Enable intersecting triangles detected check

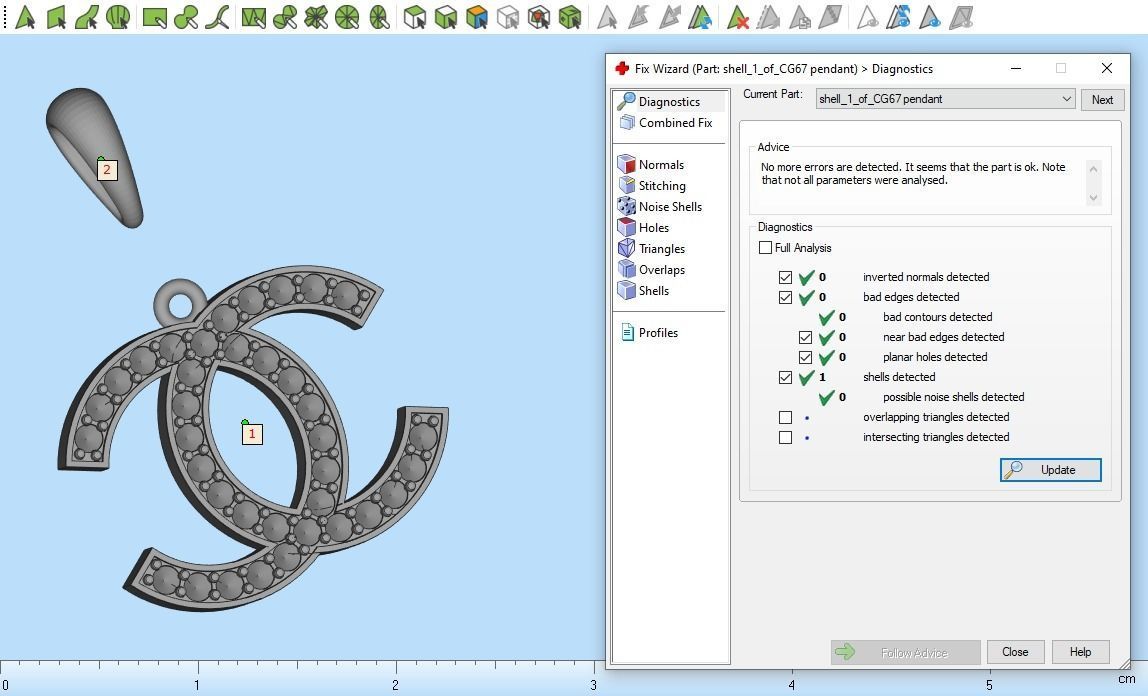coord(786,437)
